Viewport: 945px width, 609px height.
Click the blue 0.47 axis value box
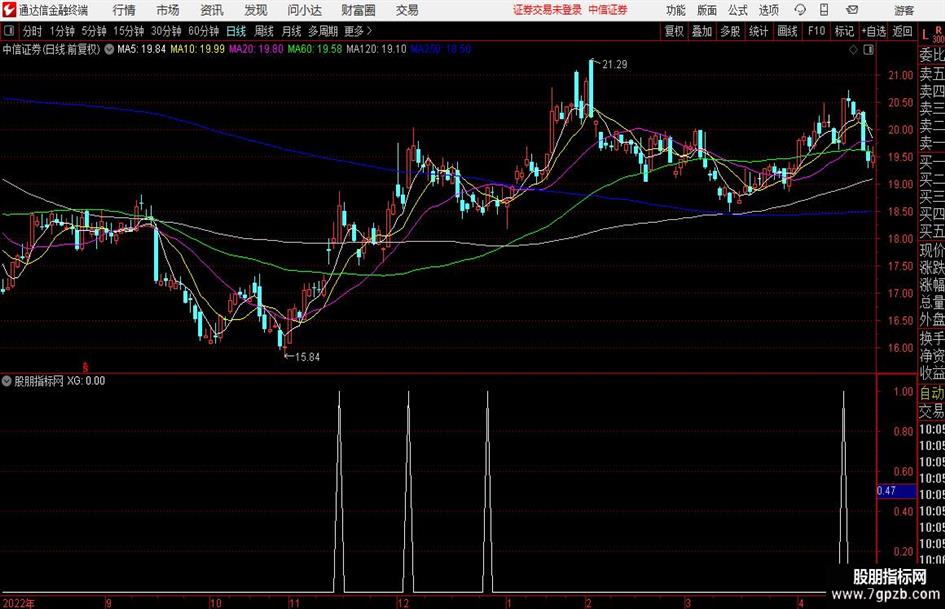(896, 491)
